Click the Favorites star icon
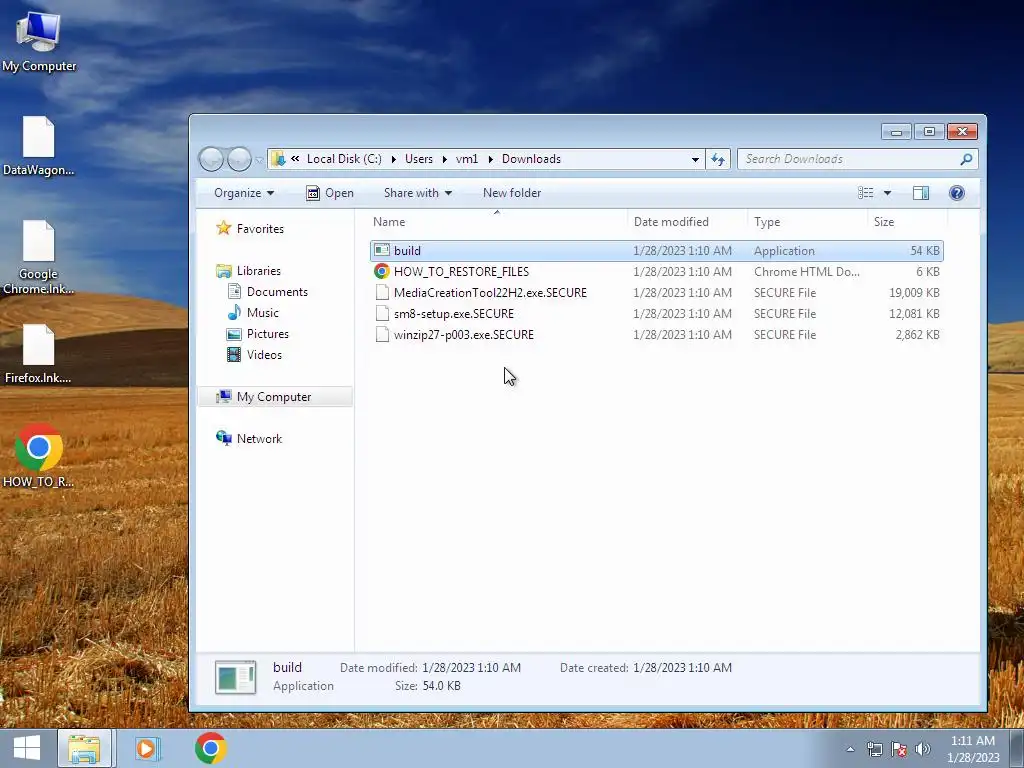The height and width of the screenshot is (768, 1024). point(223,228)
